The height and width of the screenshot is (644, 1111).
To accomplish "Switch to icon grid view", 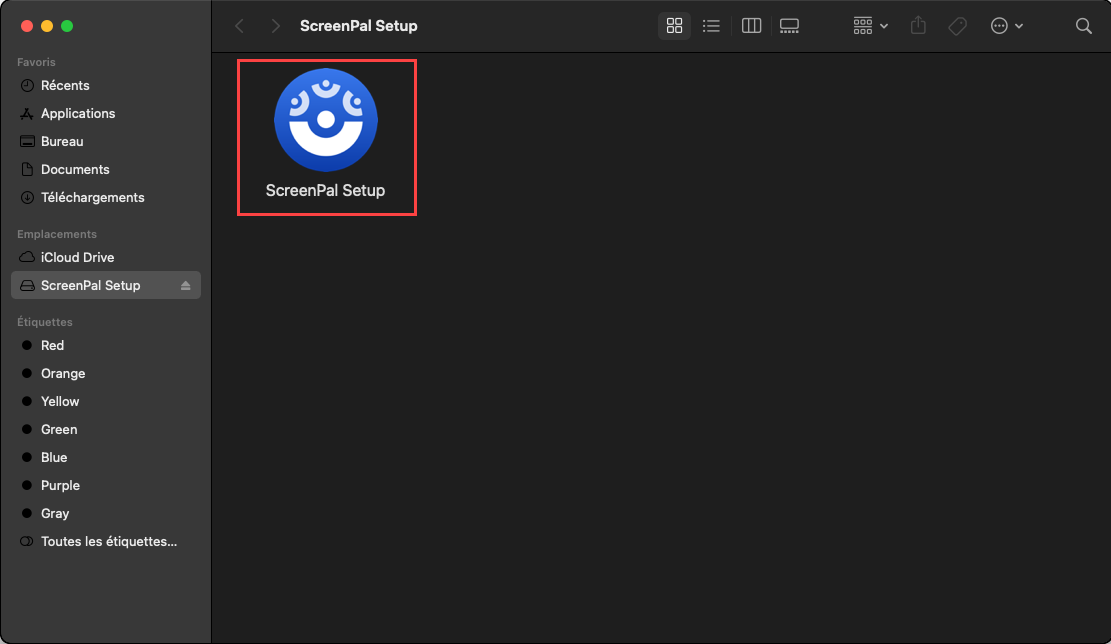I will point(675,26).
